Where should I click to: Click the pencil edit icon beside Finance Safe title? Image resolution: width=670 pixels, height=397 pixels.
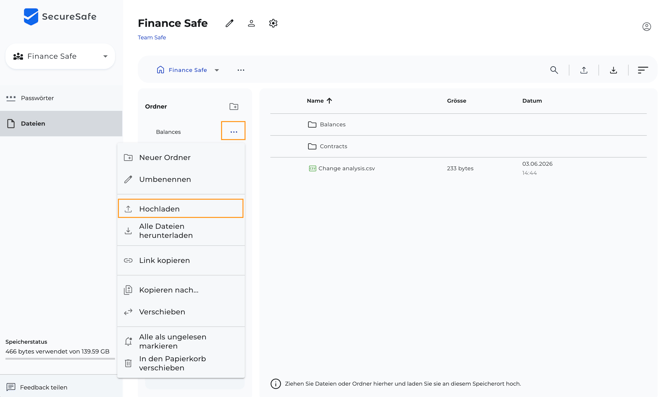click(229, 24)
